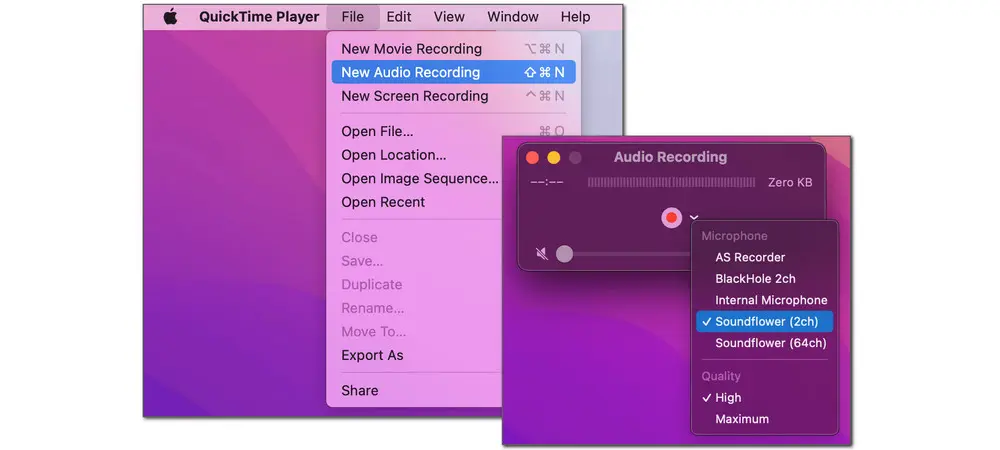Viewport: 1000px width, 450px height.
Task: Collapse the options chevron beside record button
Action: pyautogui.click(x=694, y=218)
